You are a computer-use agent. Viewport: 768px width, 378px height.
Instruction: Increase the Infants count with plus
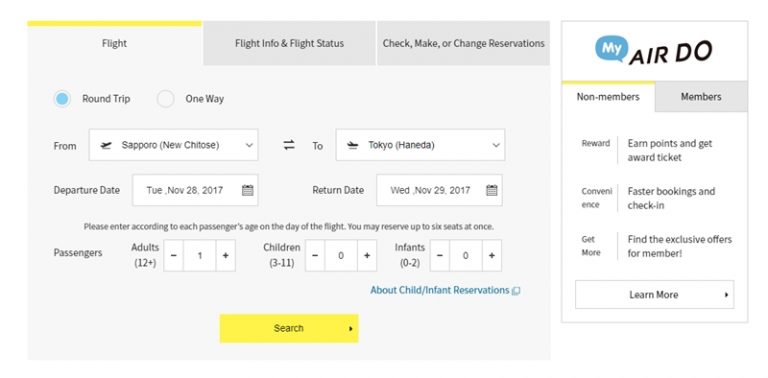pyautogui.click(x=491, y=255)
